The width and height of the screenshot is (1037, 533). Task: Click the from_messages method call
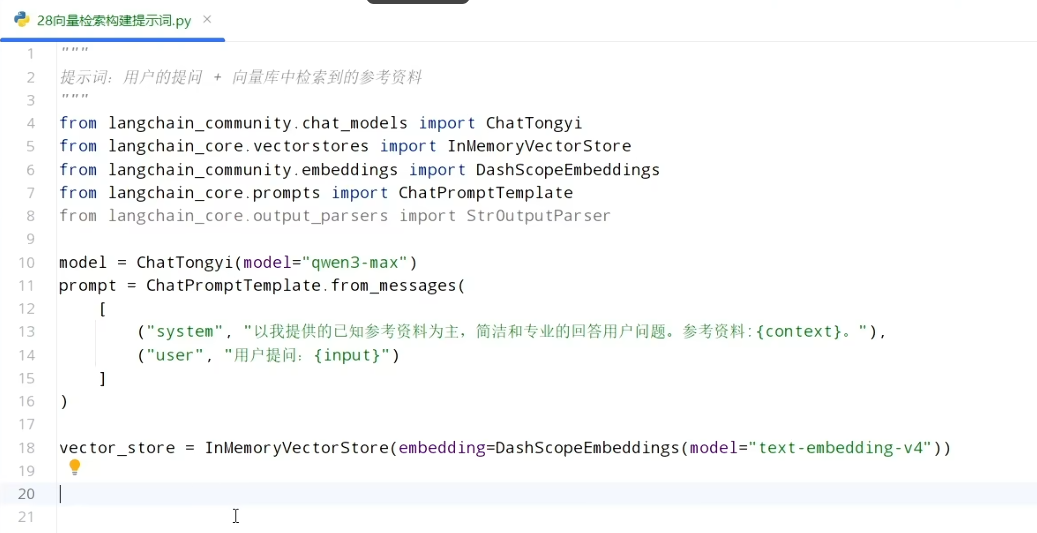[x=393, y=286]
